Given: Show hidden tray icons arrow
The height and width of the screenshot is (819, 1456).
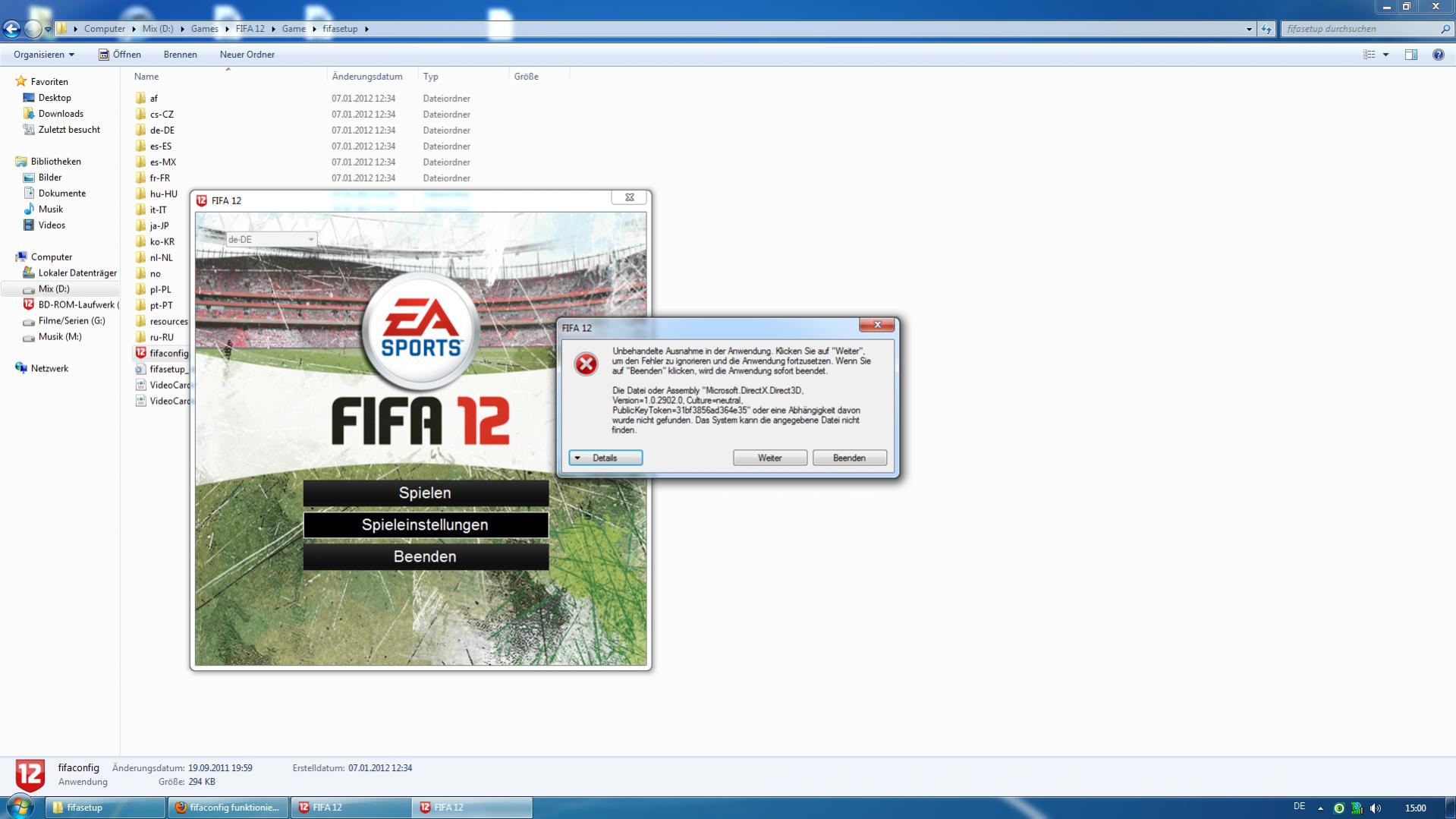Looking at the screenshot, I should point(1320,808).
